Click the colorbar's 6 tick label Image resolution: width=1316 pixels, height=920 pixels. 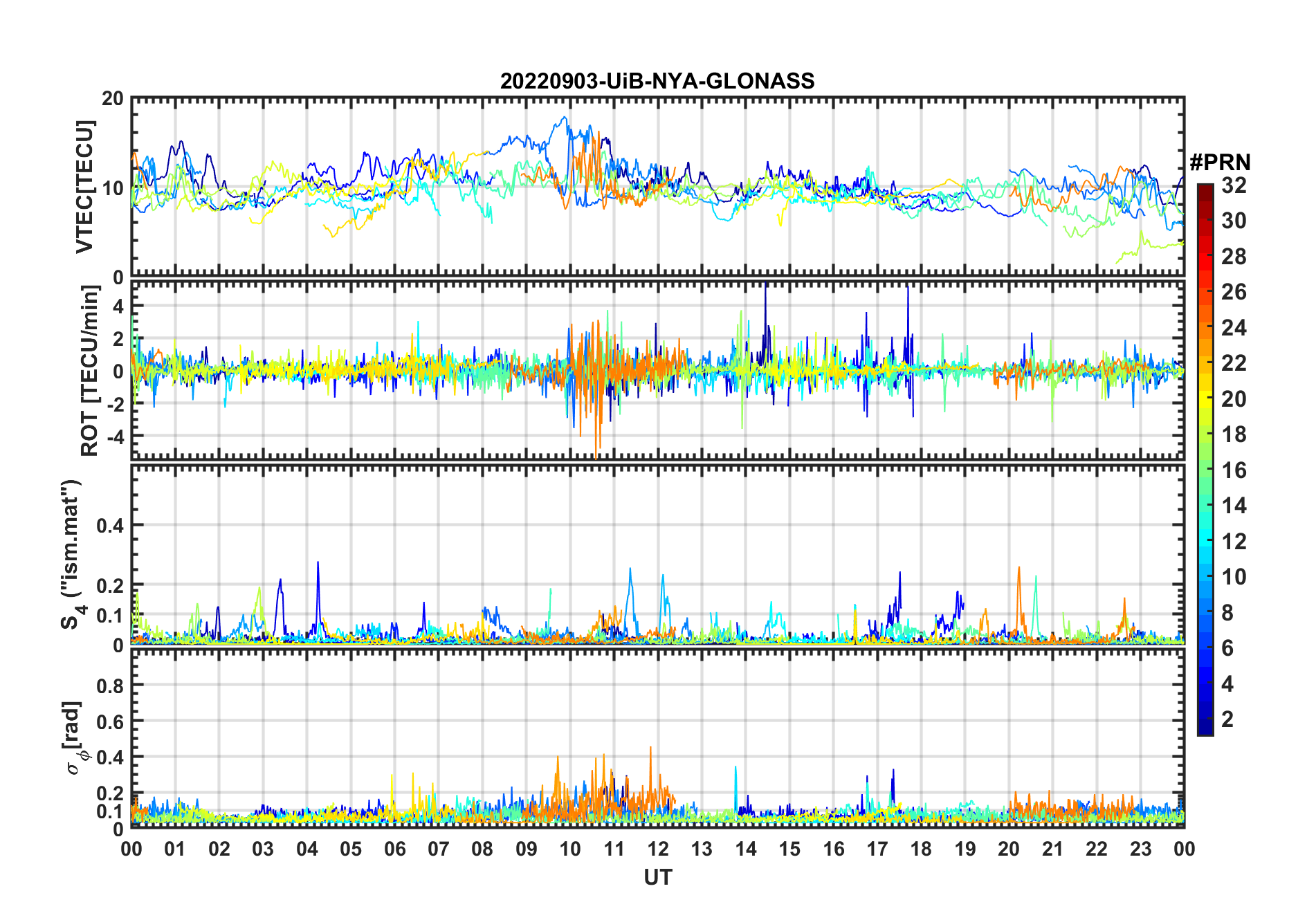click(x=1227, y=648)
